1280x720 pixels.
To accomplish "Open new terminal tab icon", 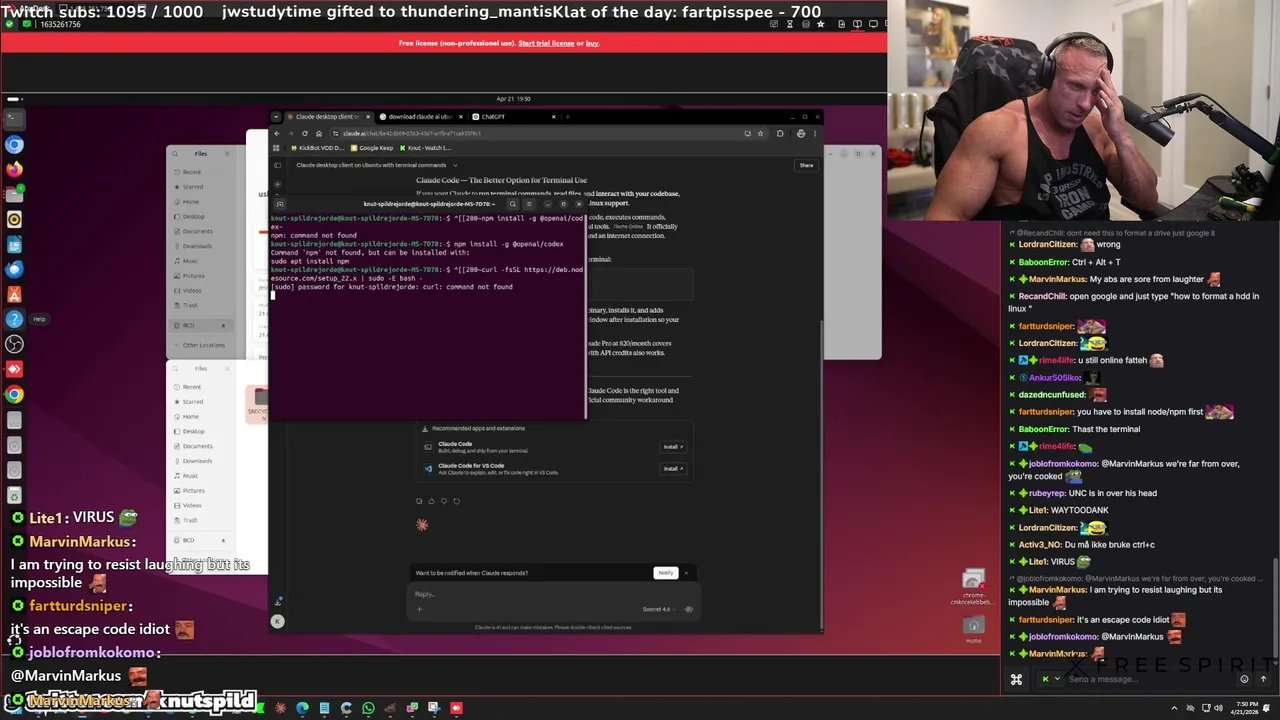I will pos(280,204).
